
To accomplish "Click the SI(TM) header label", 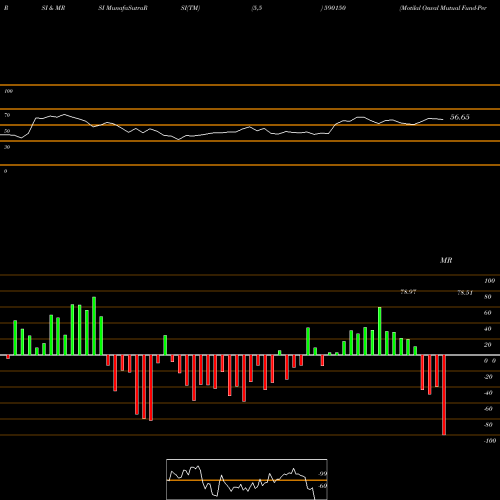I will [x=190, y=8].
